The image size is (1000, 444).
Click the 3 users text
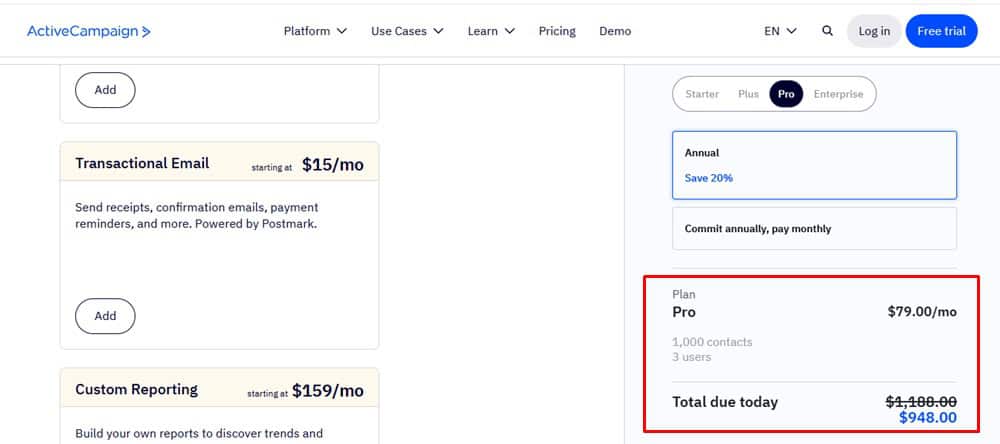click(x=691, y=357)
